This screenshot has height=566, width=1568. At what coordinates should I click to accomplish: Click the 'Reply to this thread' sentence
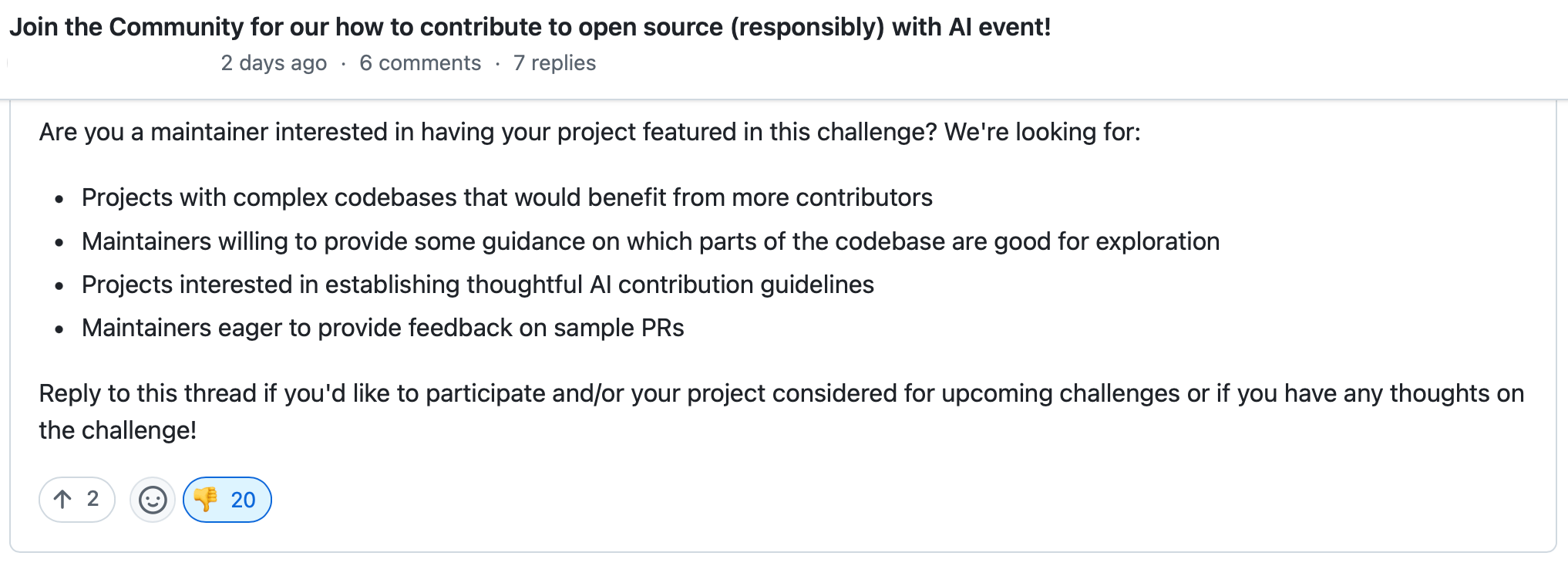(782, 412)
